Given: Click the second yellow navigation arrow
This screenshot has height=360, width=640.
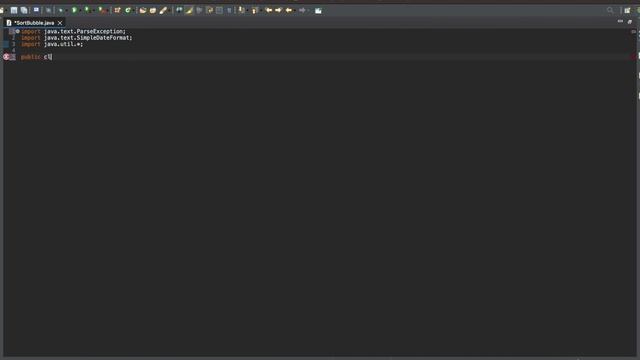Looking at the screenshot, I should (278, 10).
